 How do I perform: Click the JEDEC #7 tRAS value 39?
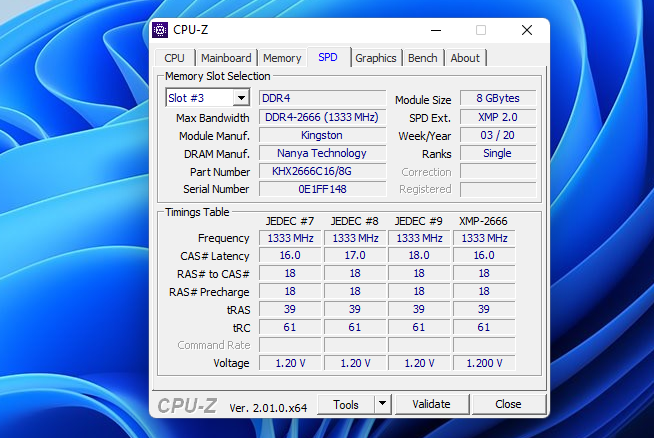290,309
